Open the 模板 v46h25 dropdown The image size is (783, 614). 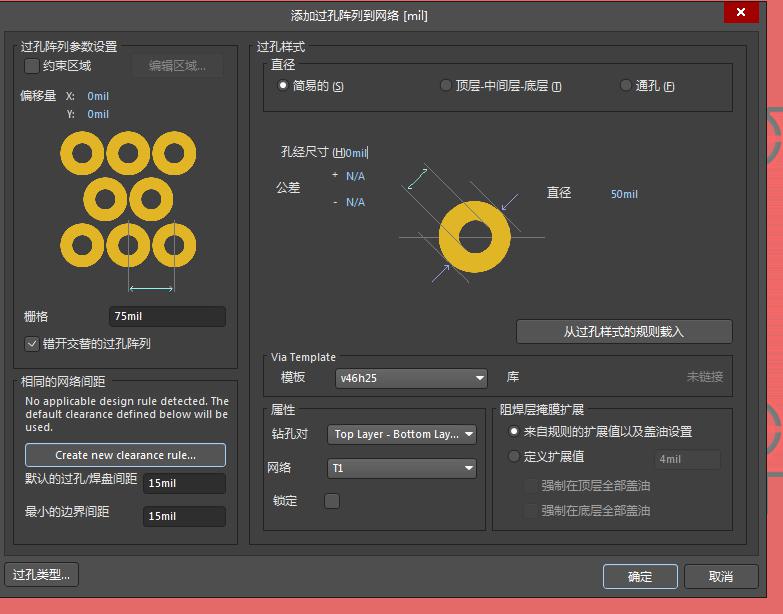tap(410, 378)
